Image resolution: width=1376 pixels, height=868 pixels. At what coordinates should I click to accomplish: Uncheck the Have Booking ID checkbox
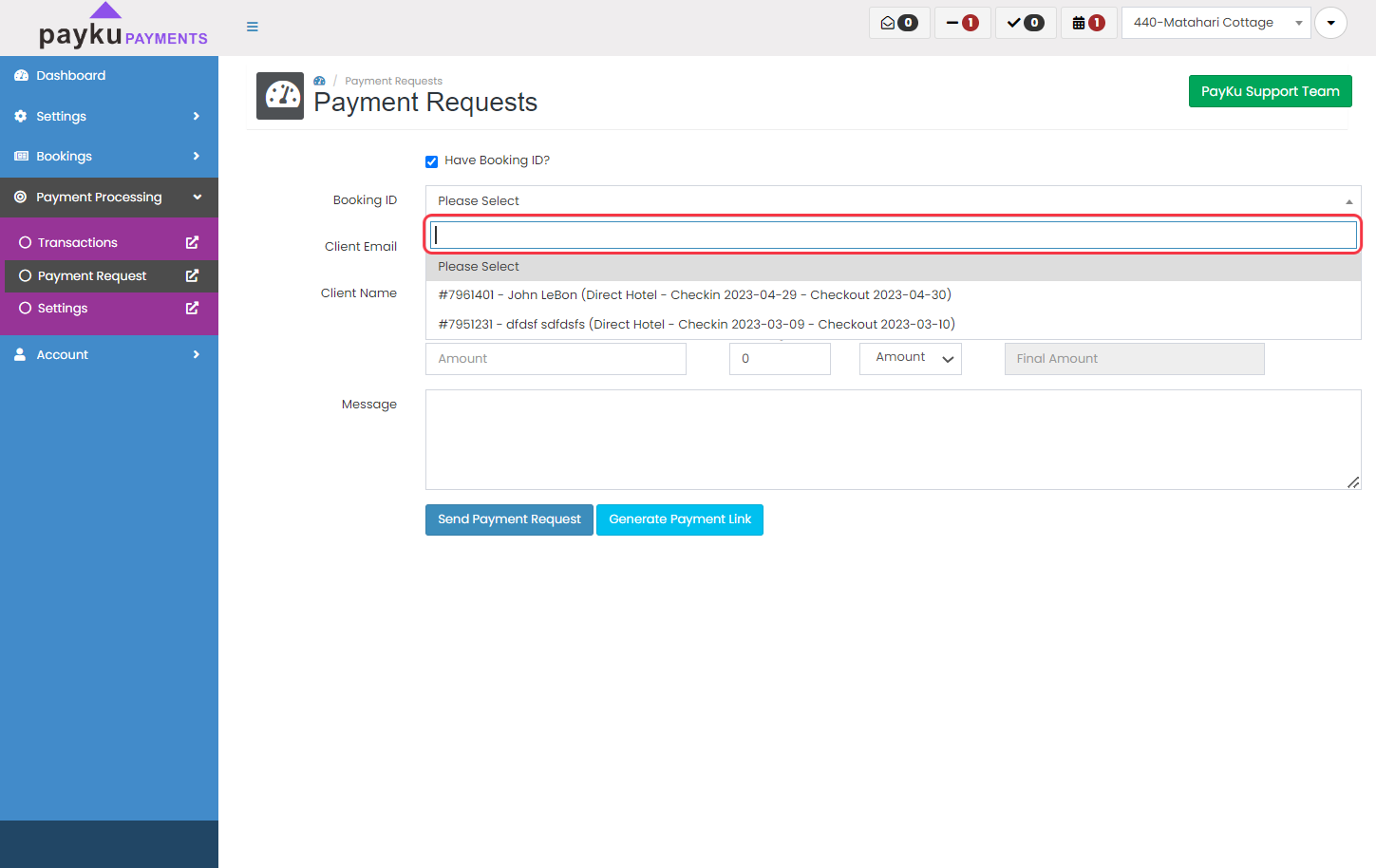point(432,161)
